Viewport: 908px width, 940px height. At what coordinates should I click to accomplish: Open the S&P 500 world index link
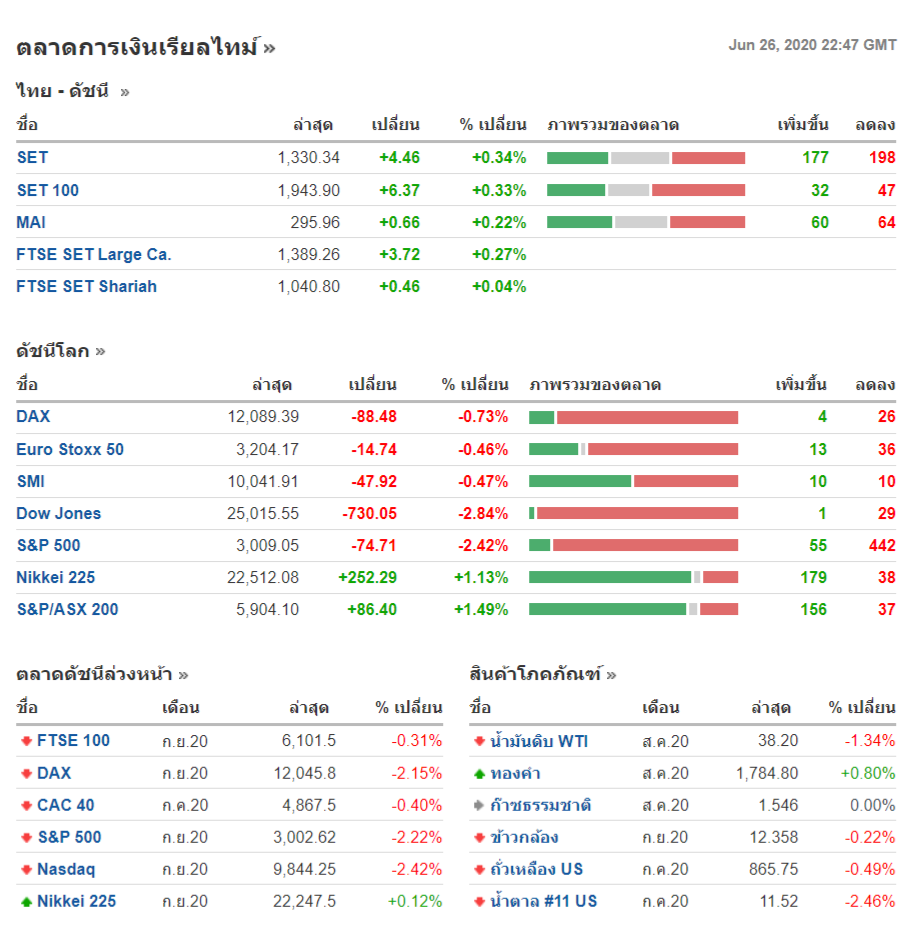point(49,546)
